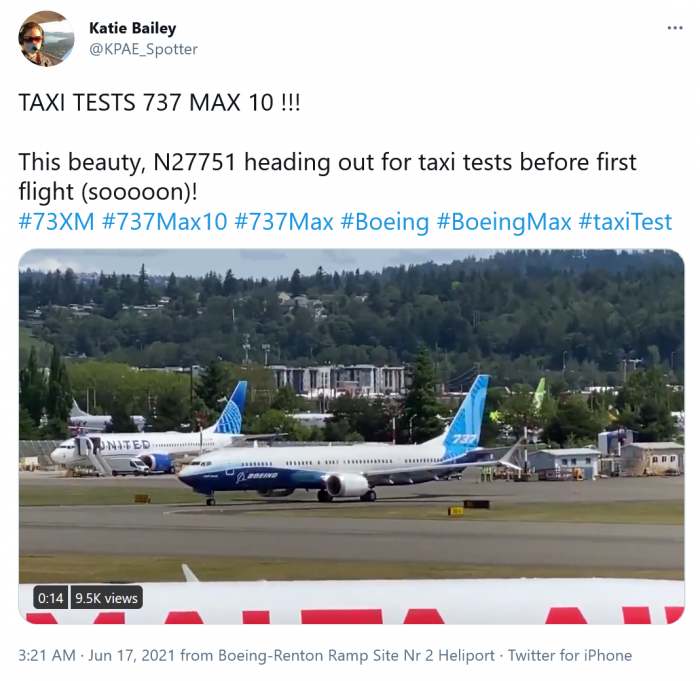Open the @KPAE_Spotter handle link
The height and width of the screenshot is (681, 700).
coord(143,49)
